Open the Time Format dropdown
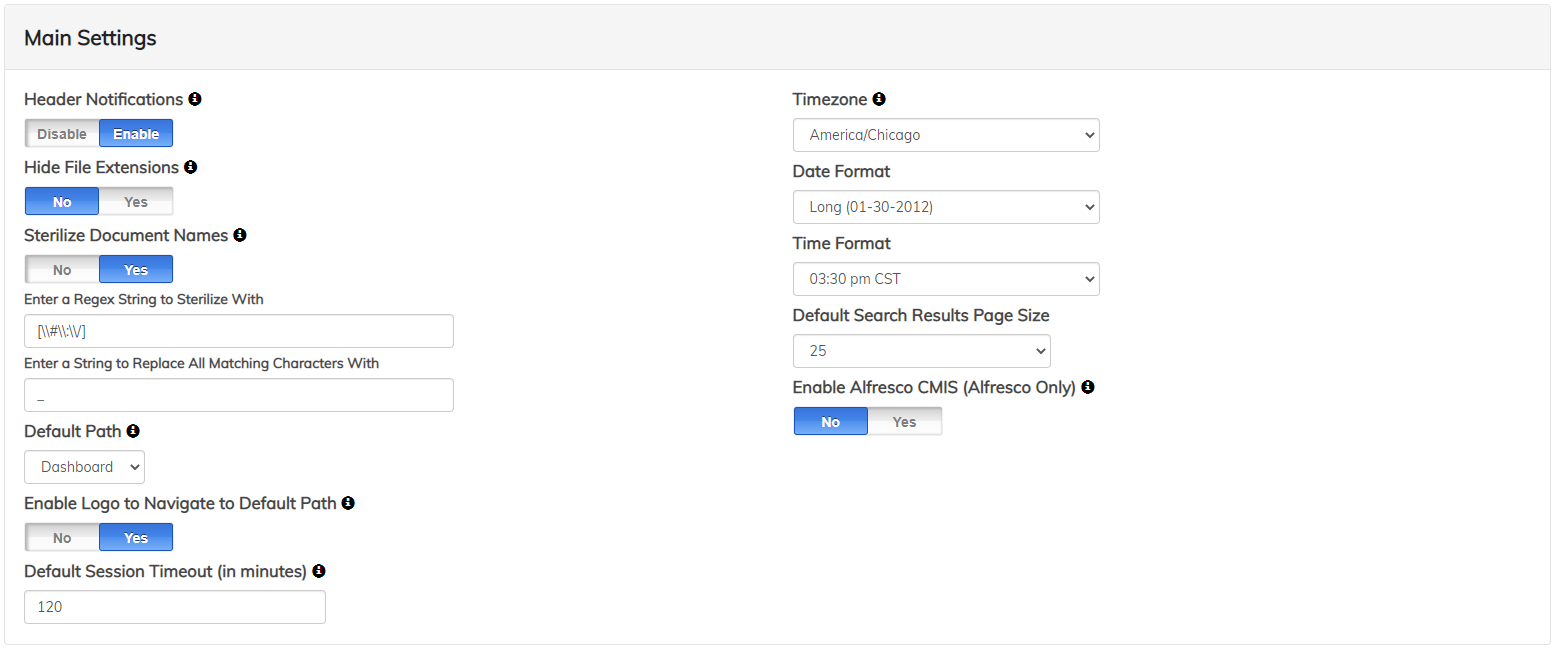The height and width of the screenshot is (650, 1556). [945, 279]
